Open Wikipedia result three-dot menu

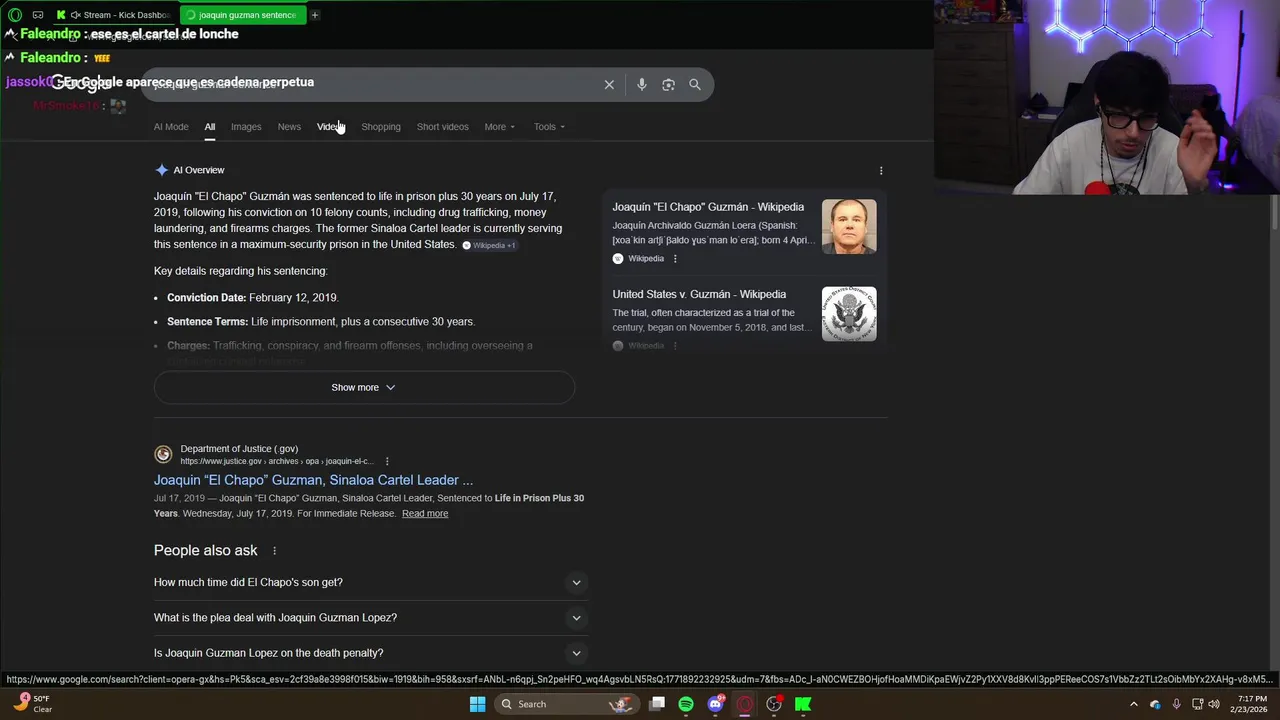point(675,259)
